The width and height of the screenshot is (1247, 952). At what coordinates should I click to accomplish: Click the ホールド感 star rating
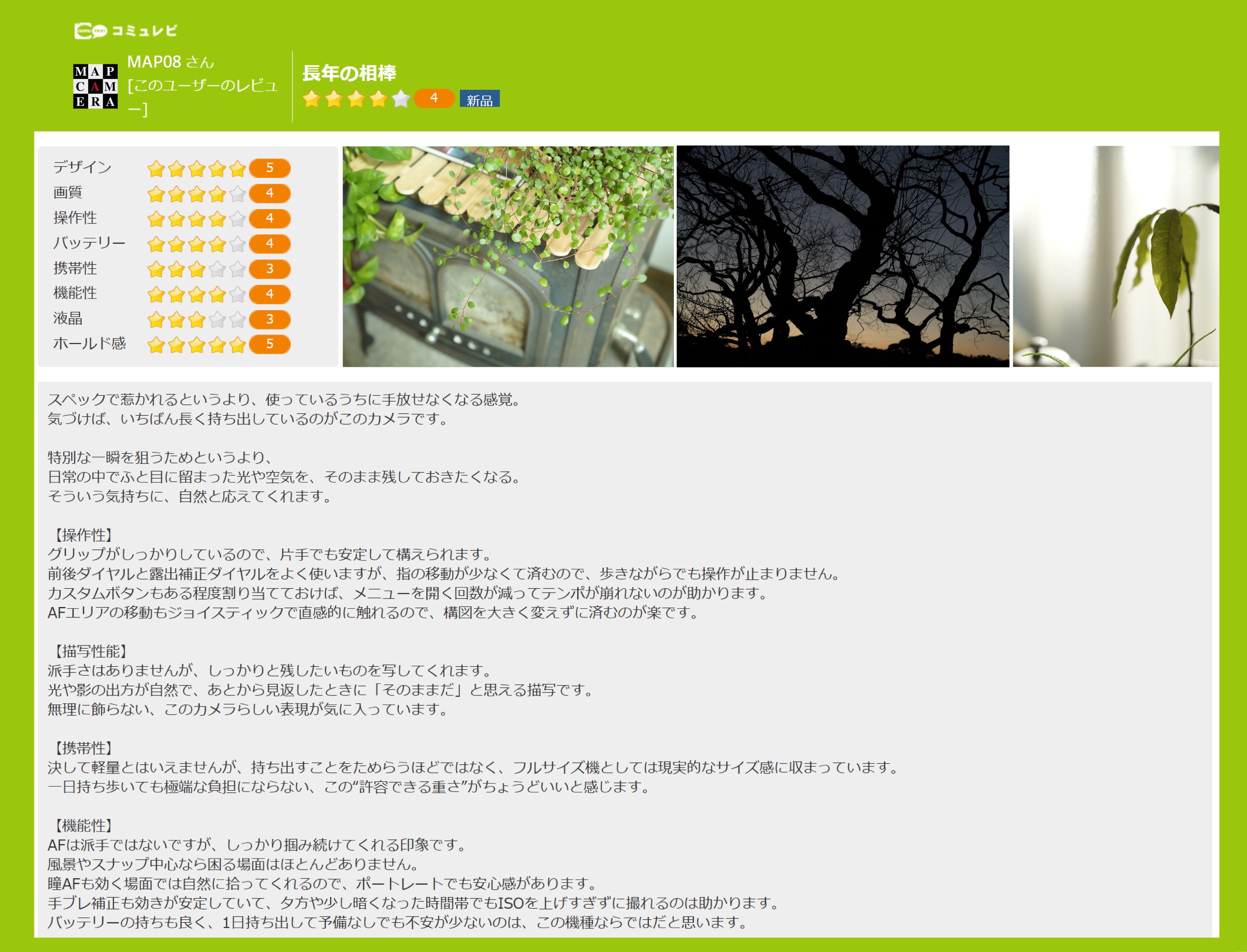click(x=197, y=345)
